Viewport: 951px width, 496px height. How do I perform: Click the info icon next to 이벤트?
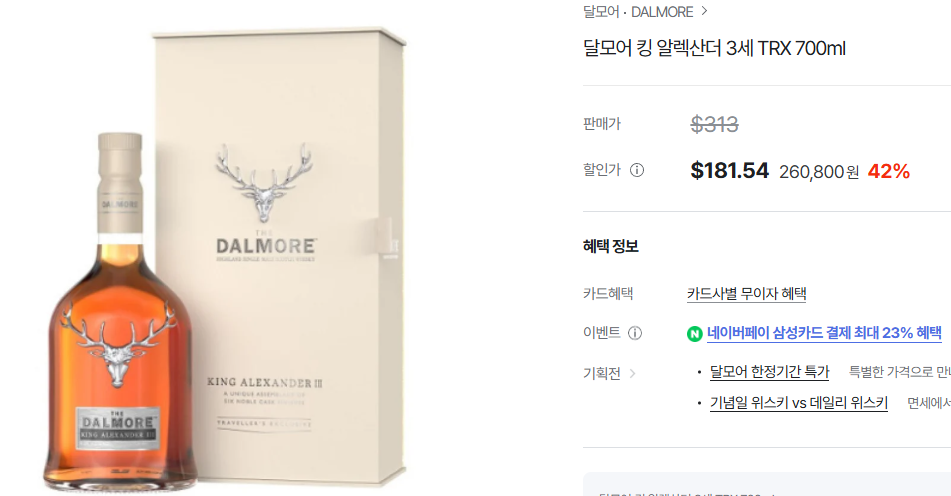(634, 333)
